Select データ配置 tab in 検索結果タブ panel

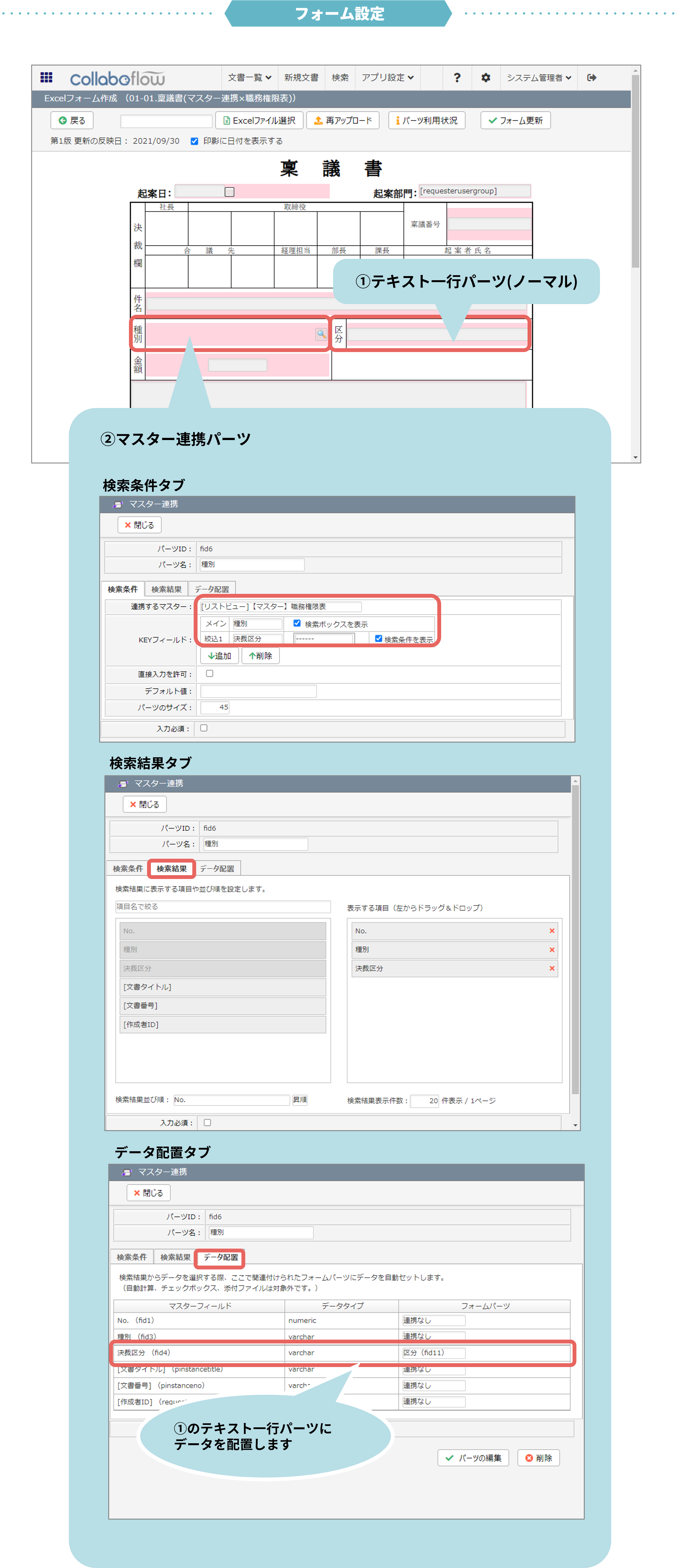point(217,869)
